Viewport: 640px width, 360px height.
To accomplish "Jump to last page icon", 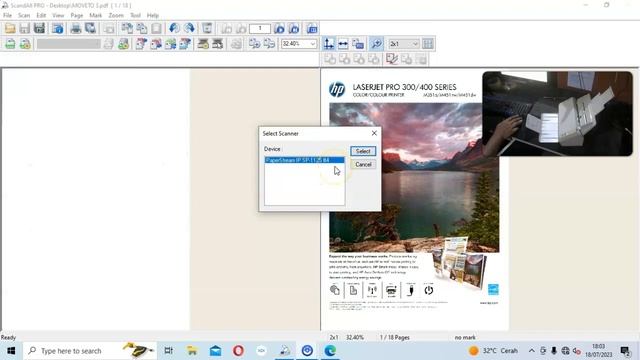I will click(x=294, y=28).
